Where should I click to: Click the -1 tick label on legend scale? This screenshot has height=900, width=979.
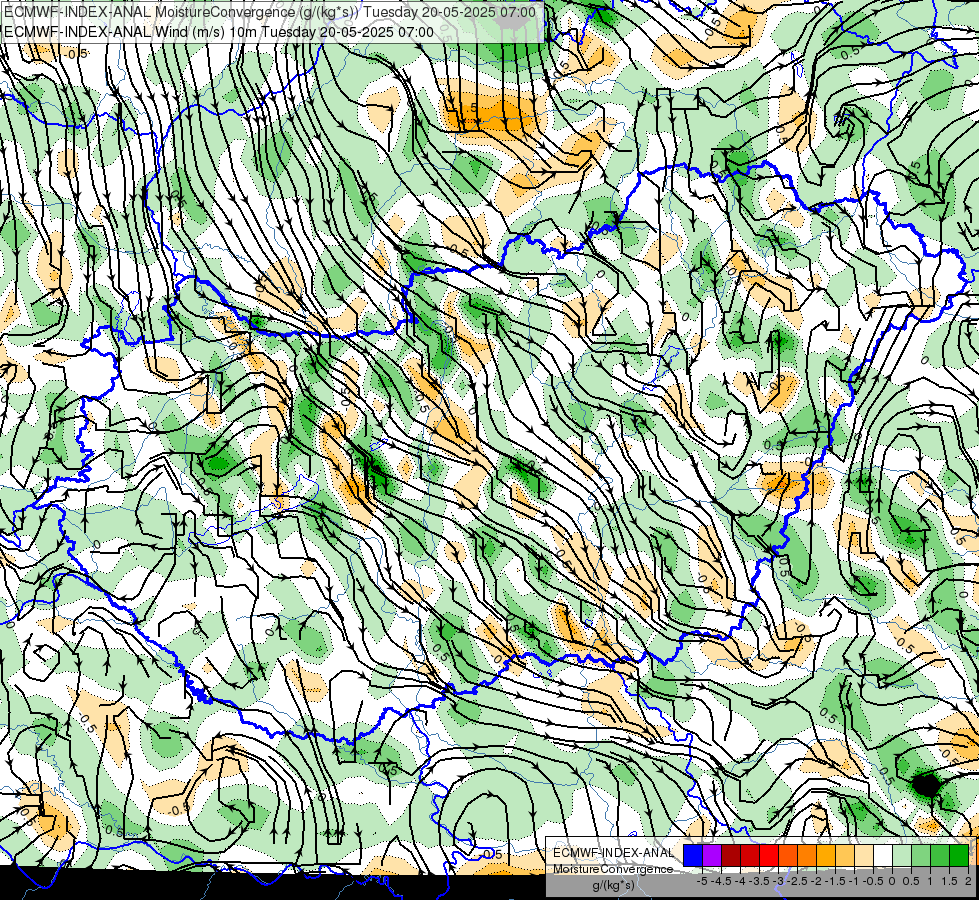click(854, 881)
